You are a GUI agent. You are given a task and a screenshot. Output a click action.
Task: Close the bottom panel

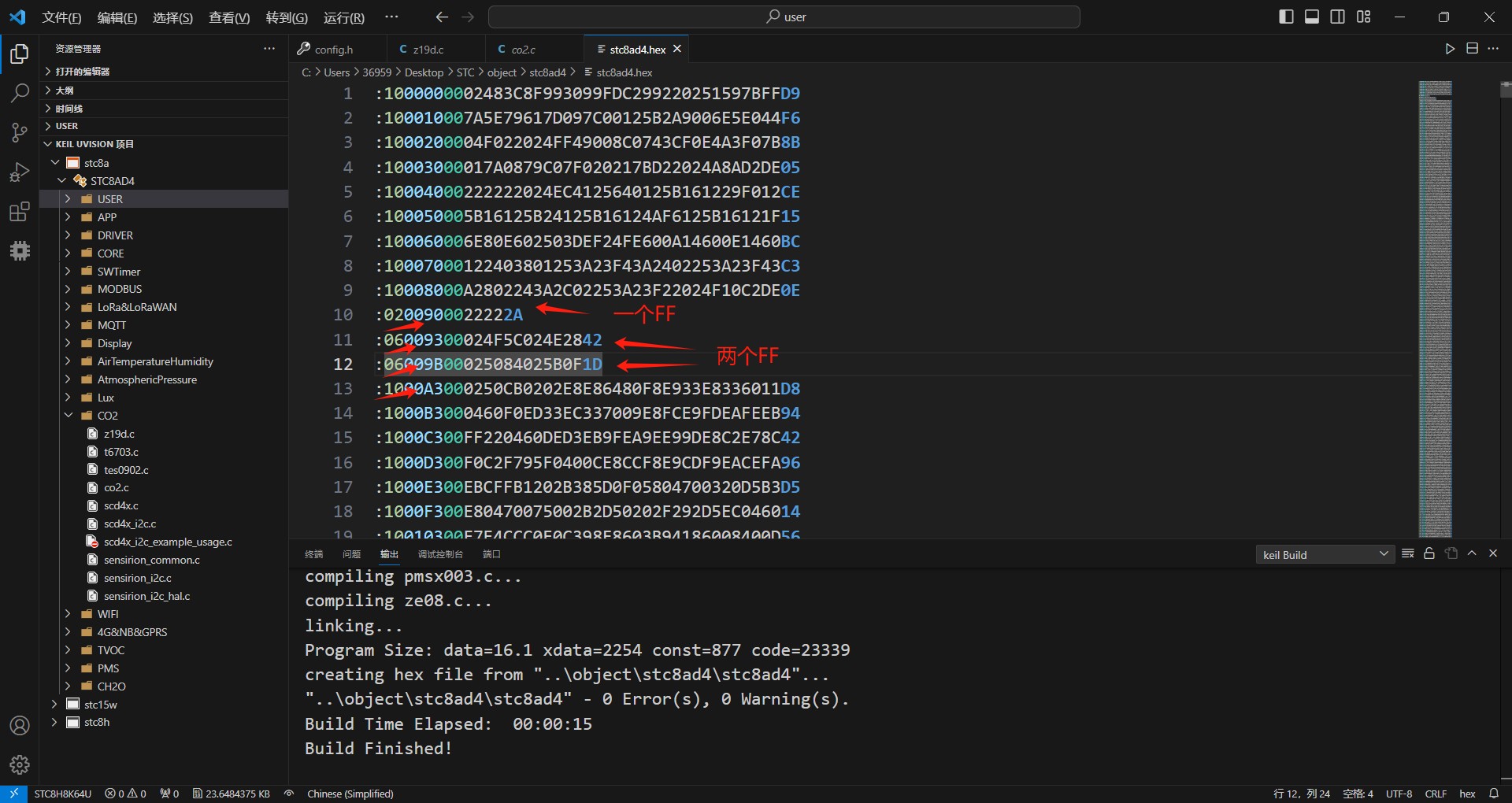(1493, 553)
